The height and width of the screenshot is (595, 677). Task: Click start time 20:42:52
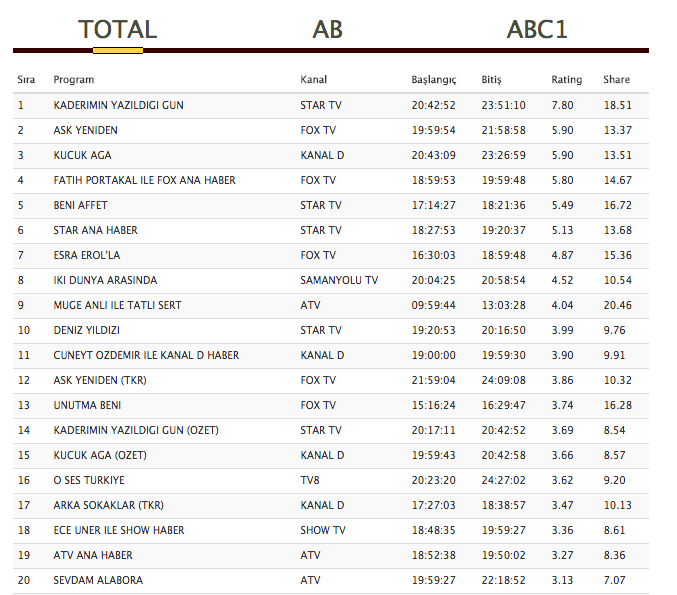pyautogui.click(x=433, y=105)
